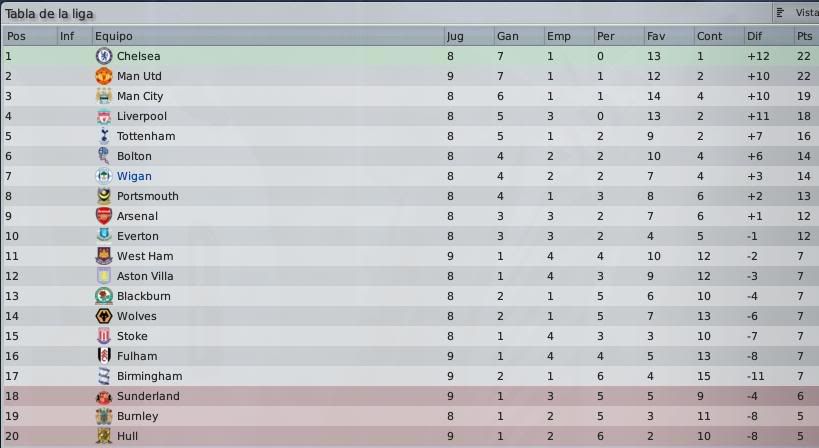Viewport: 819px width, 448px height.
Task: Click the Man Utd club badge
Action: (104, 76)
